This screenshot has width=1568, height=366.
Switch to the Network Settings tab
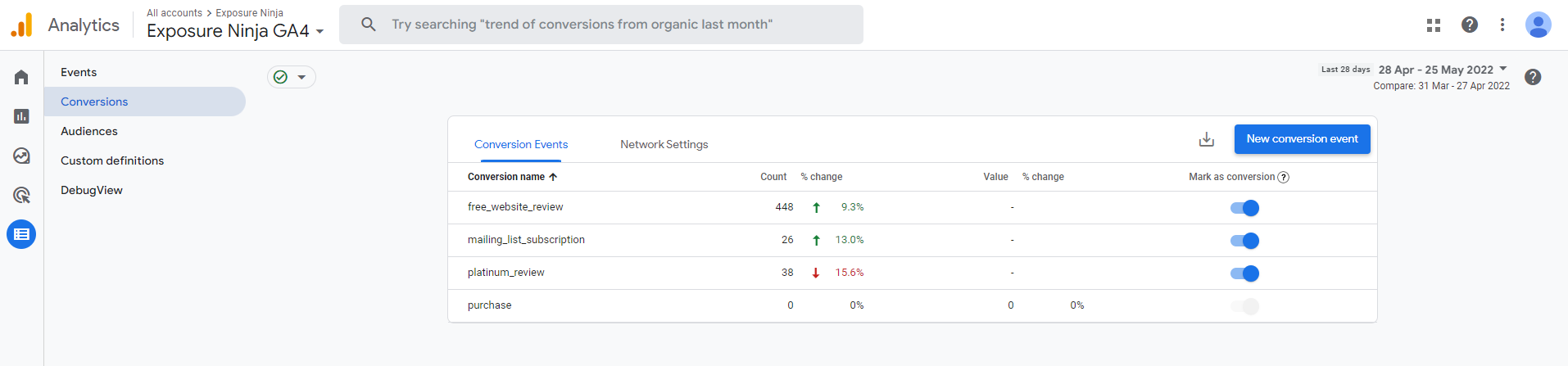[x=664, y=144]
